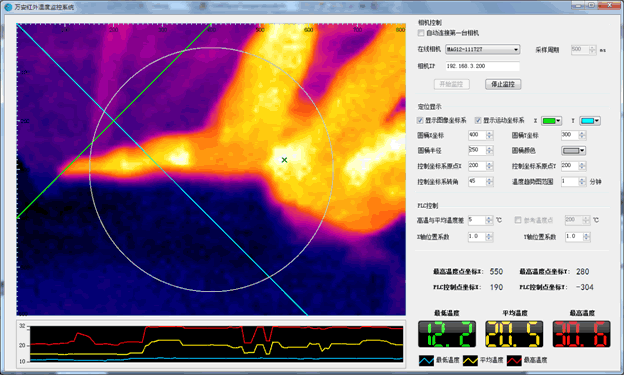Click the blue minimum temperature legend icon
This screenshot has height=375, width=624.
(426, 360)
